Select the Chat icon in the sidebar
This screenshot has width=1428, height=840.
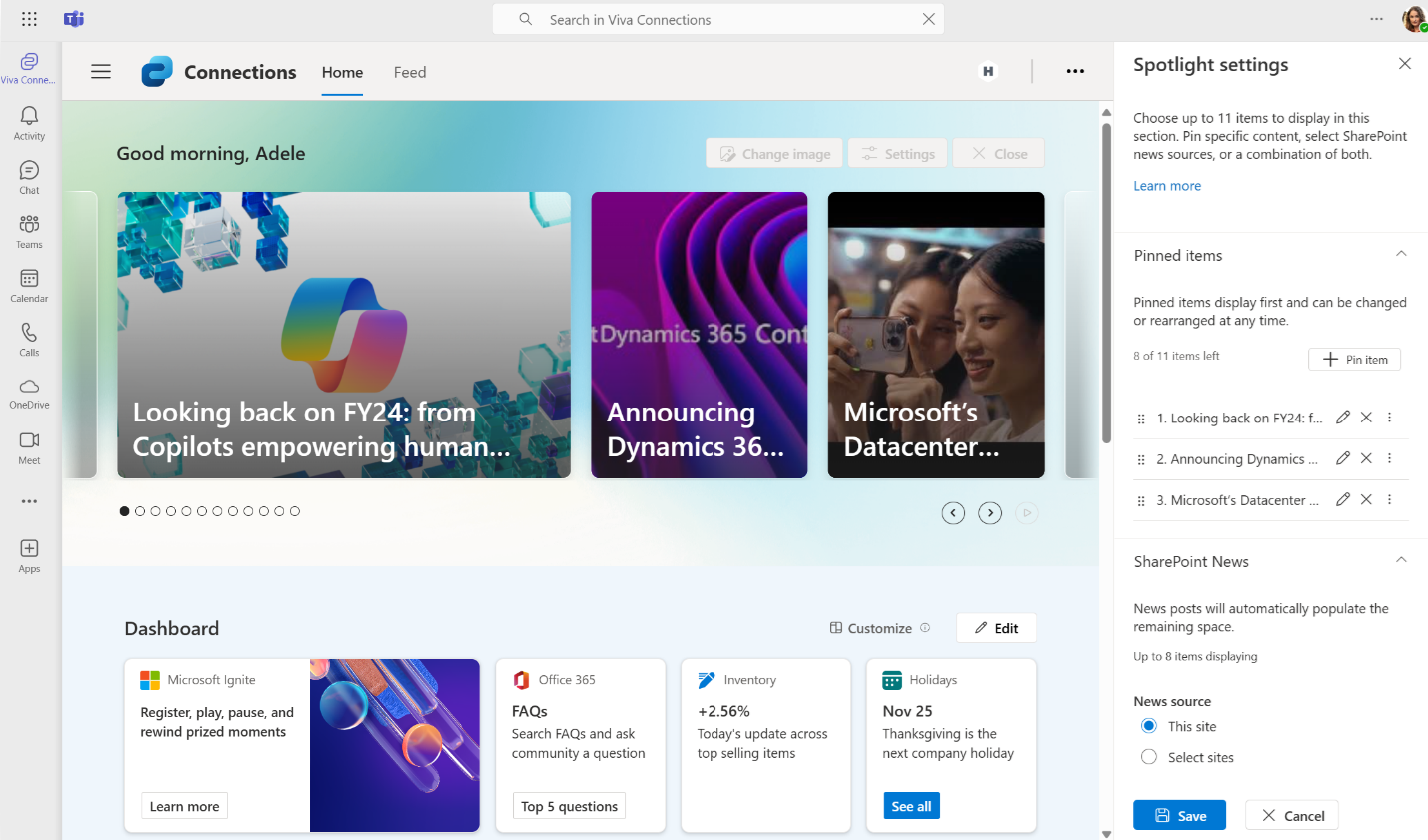click(x=28, y=176)
